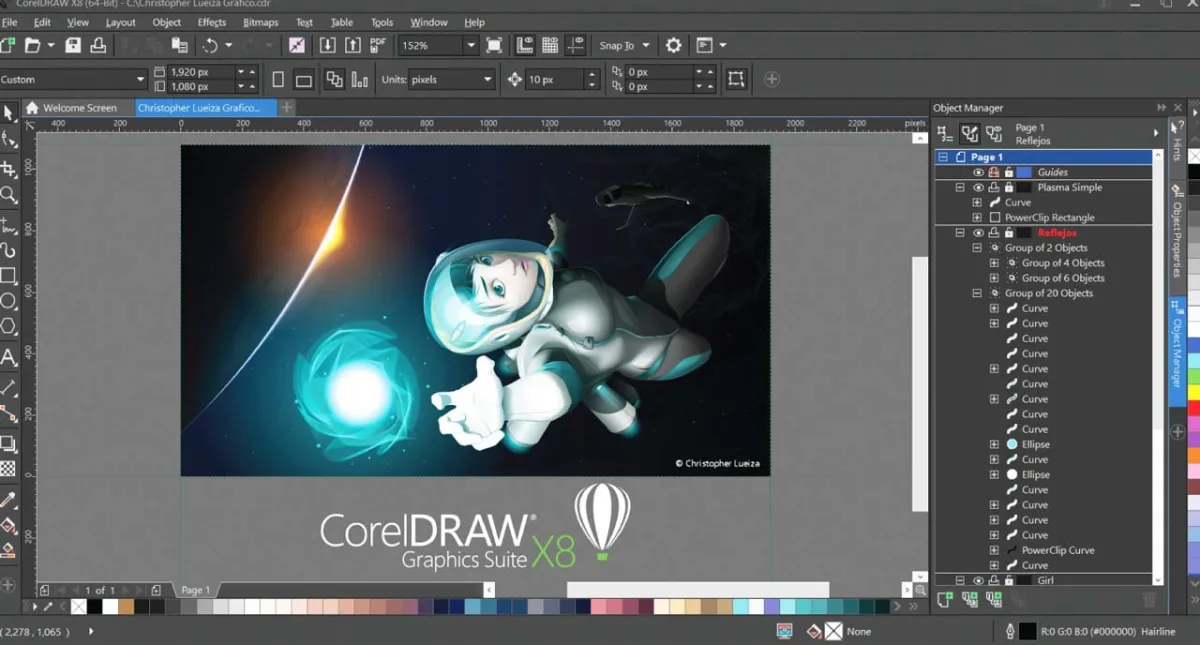
Task: Click the New Layer icon in Object Manager
Action: (945, 599)
